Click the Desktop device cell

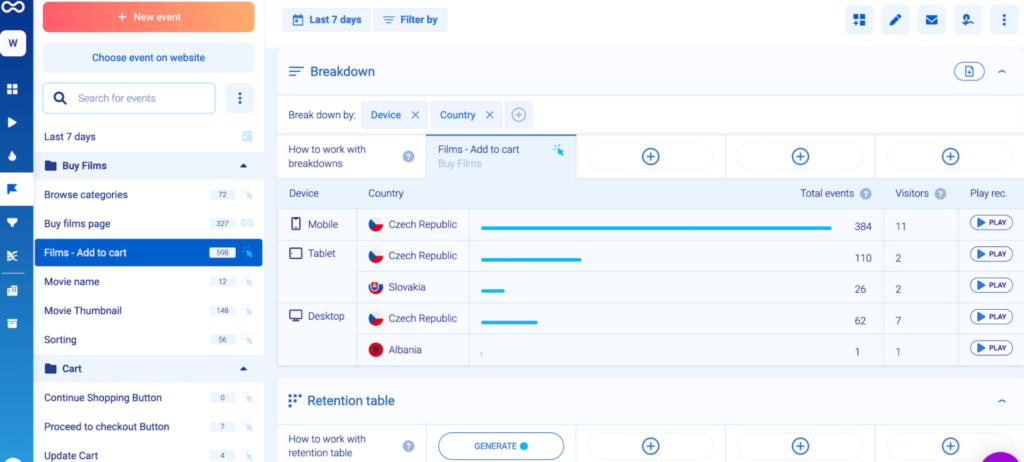coord(317,335)
